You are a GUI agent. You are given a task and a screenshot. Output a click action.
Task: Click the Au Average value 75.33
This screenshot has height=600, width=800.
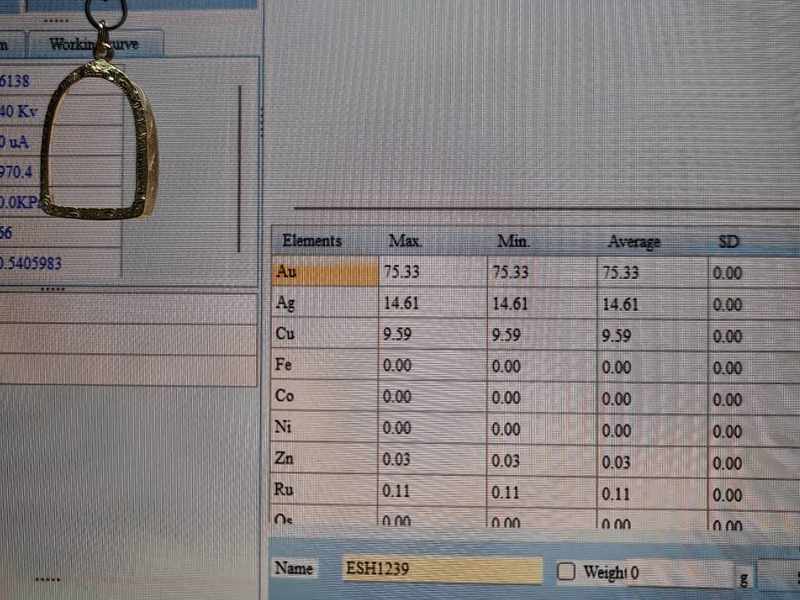tap(622, 272)
